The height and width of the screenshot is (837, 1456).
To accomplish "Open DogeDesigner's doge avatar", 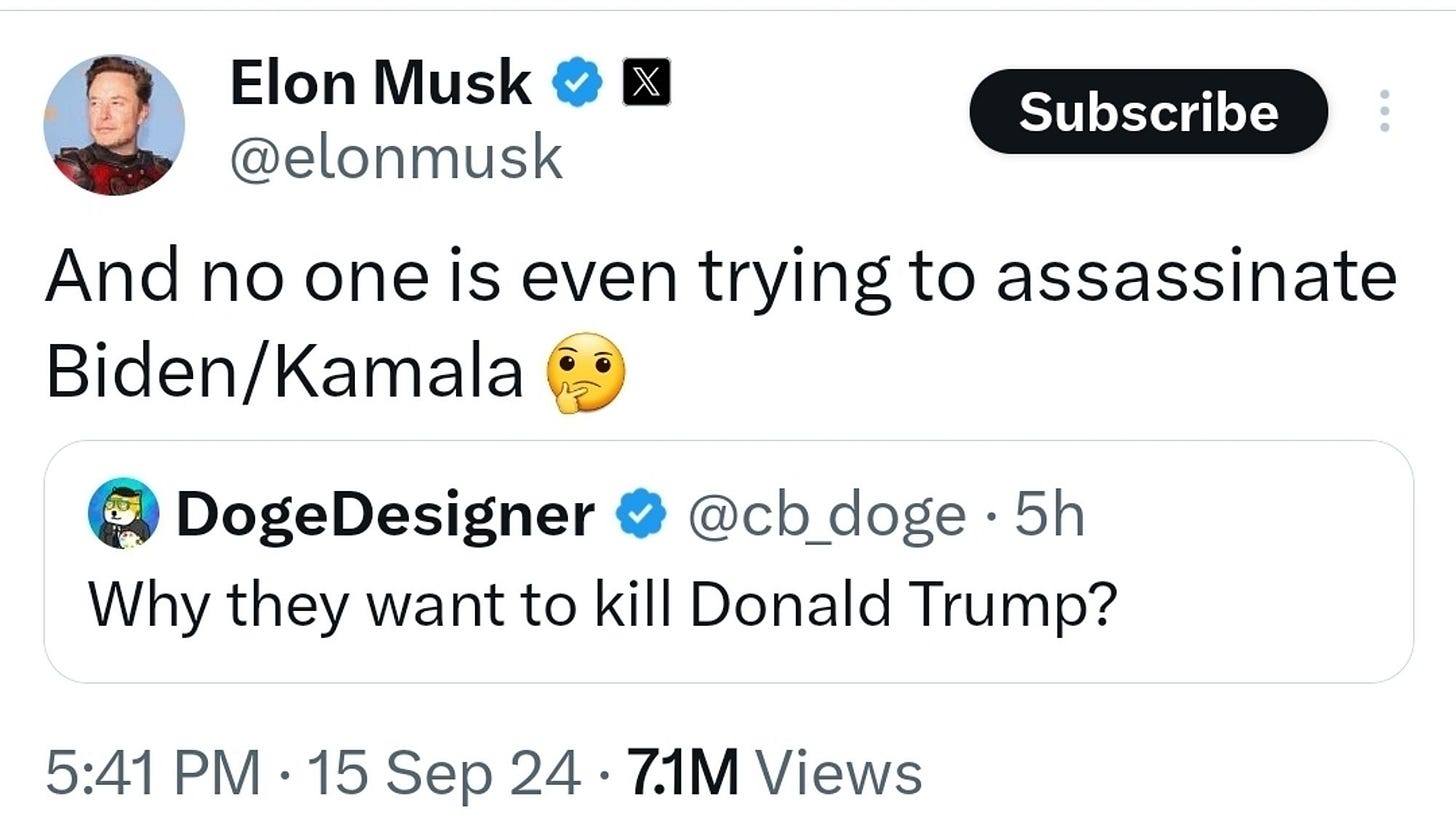I will pos(121,513).
